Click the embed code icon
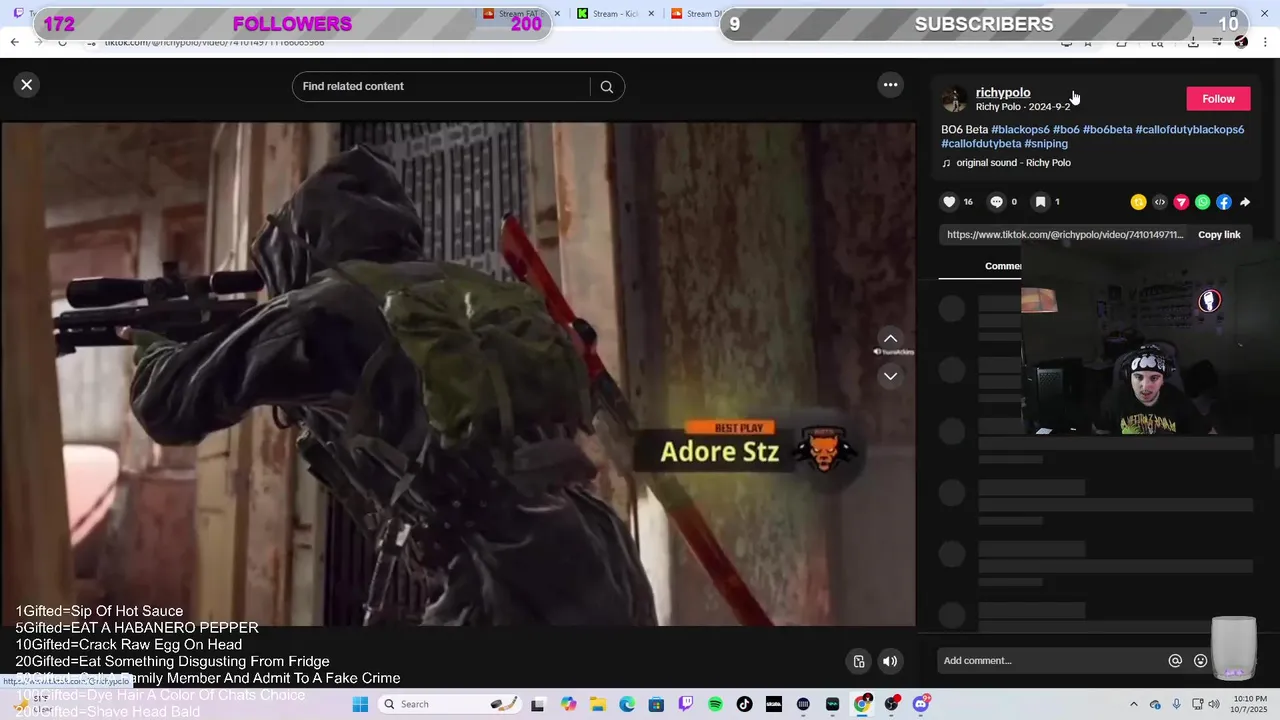This screenshot has height=720, width=1280. click(1160, 202)
